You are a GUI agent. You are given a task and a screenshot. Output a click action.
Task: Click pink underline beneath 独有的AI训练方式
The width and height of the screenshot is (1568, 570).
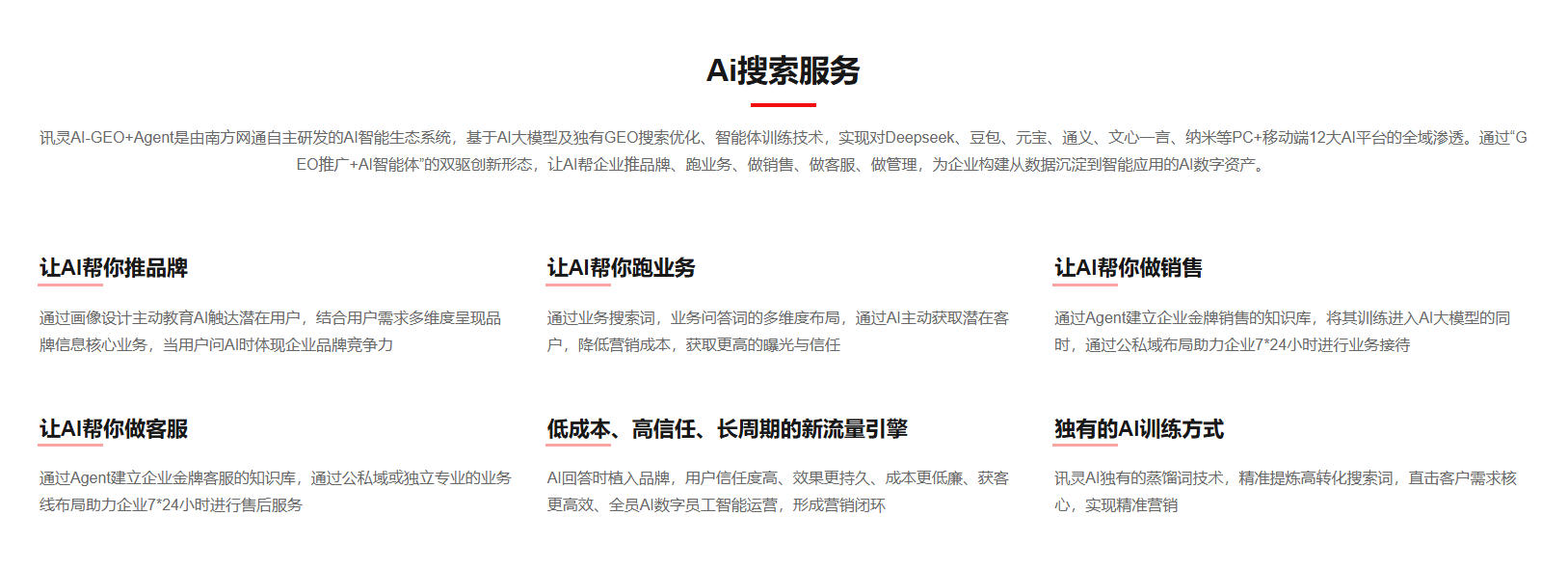pyautogui.click(x=1085, y=446)
